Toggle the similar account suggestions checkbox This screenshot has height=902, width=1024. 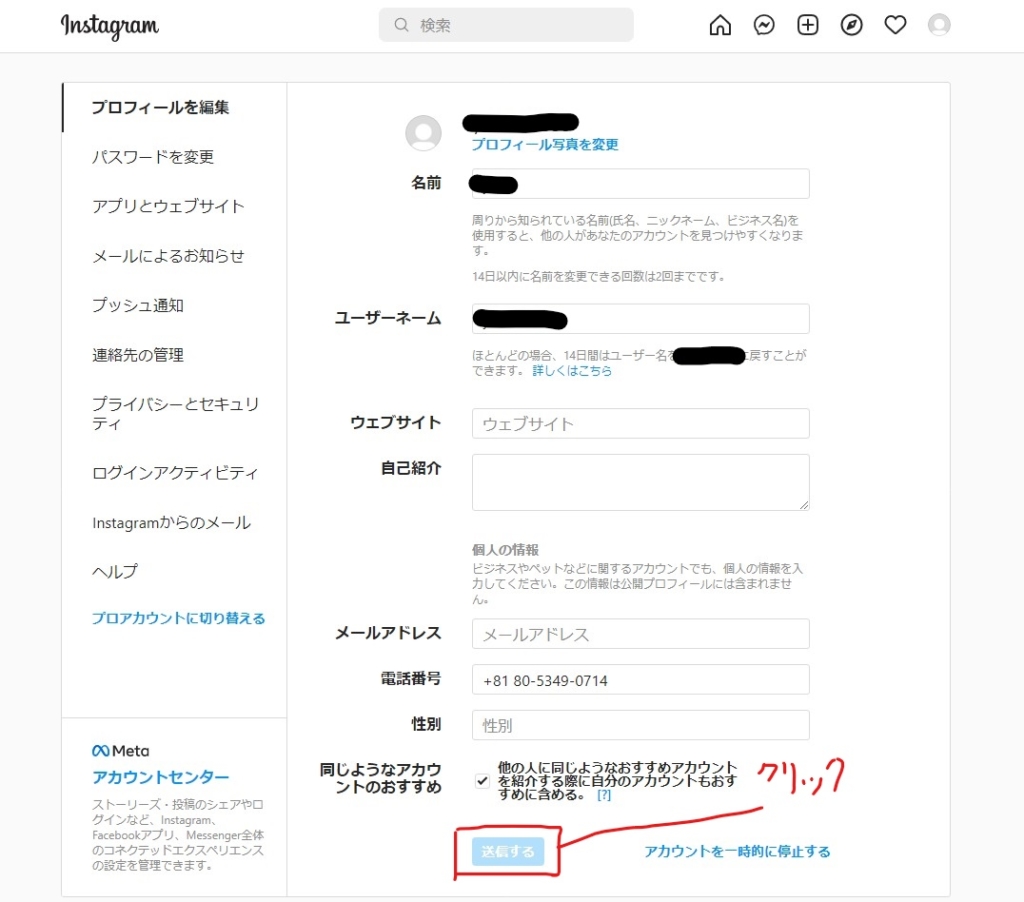tap(483, 781)
